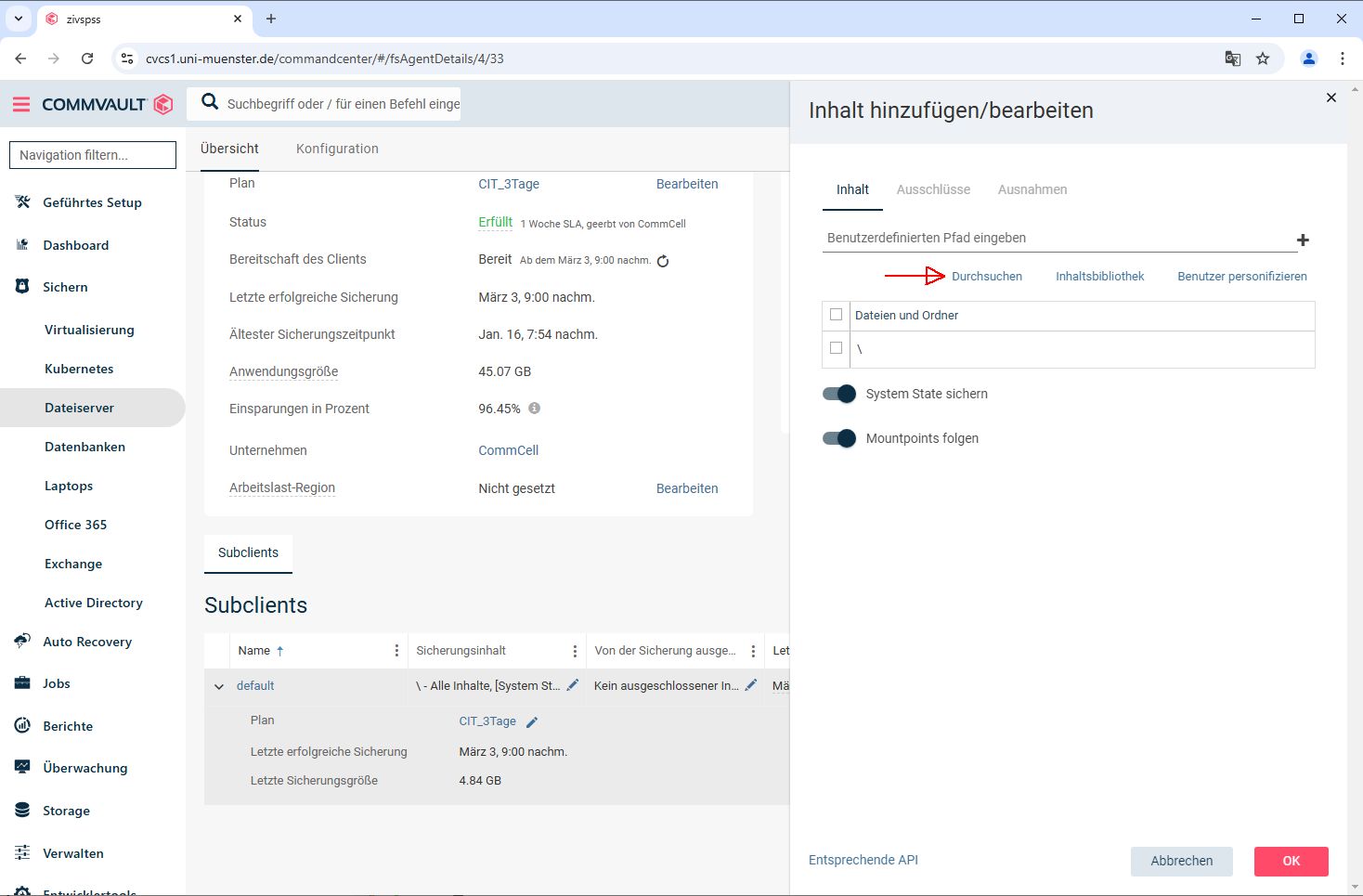Disable the Mountpoints folgen toggle
1363x896 pixels.
839,438
